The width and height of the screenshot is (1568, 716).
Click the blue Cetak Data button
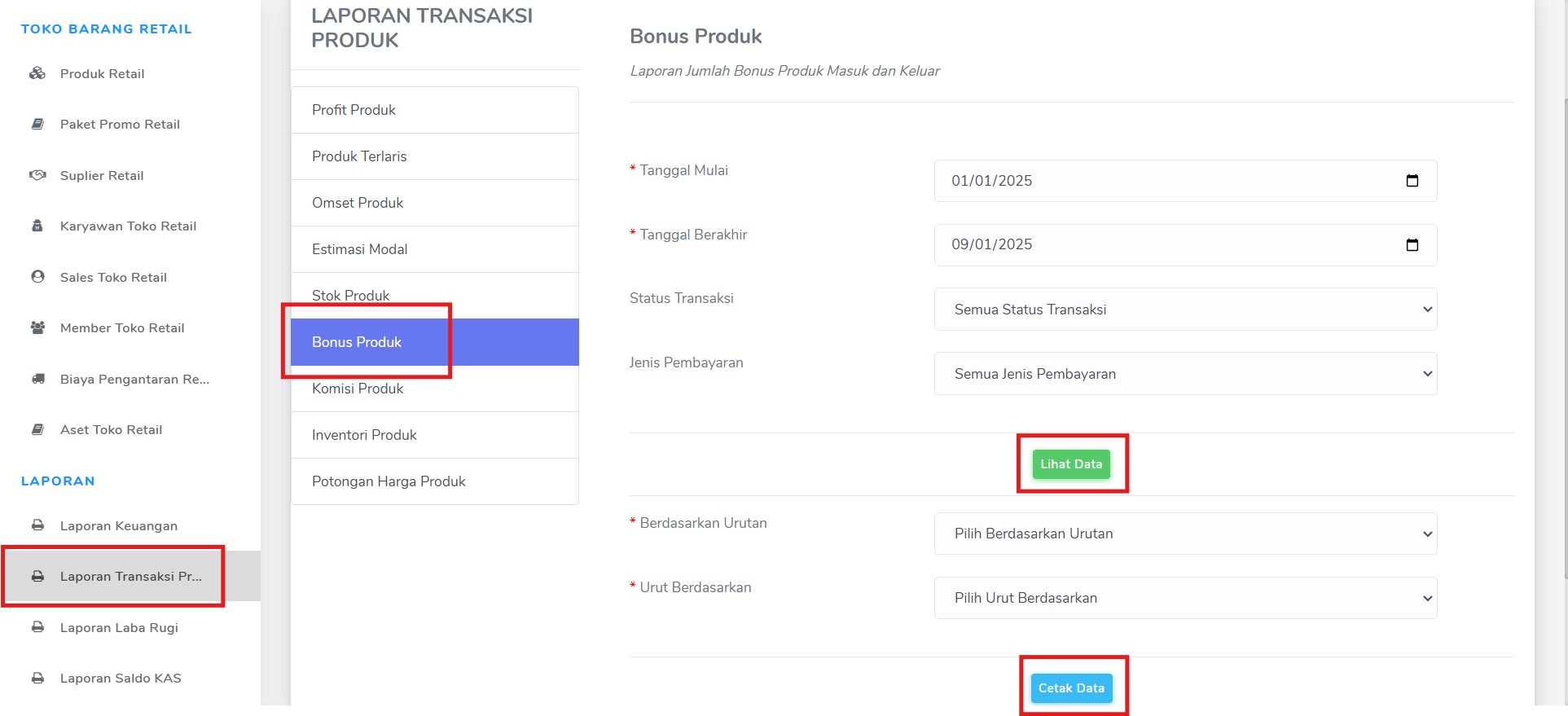1071,688
